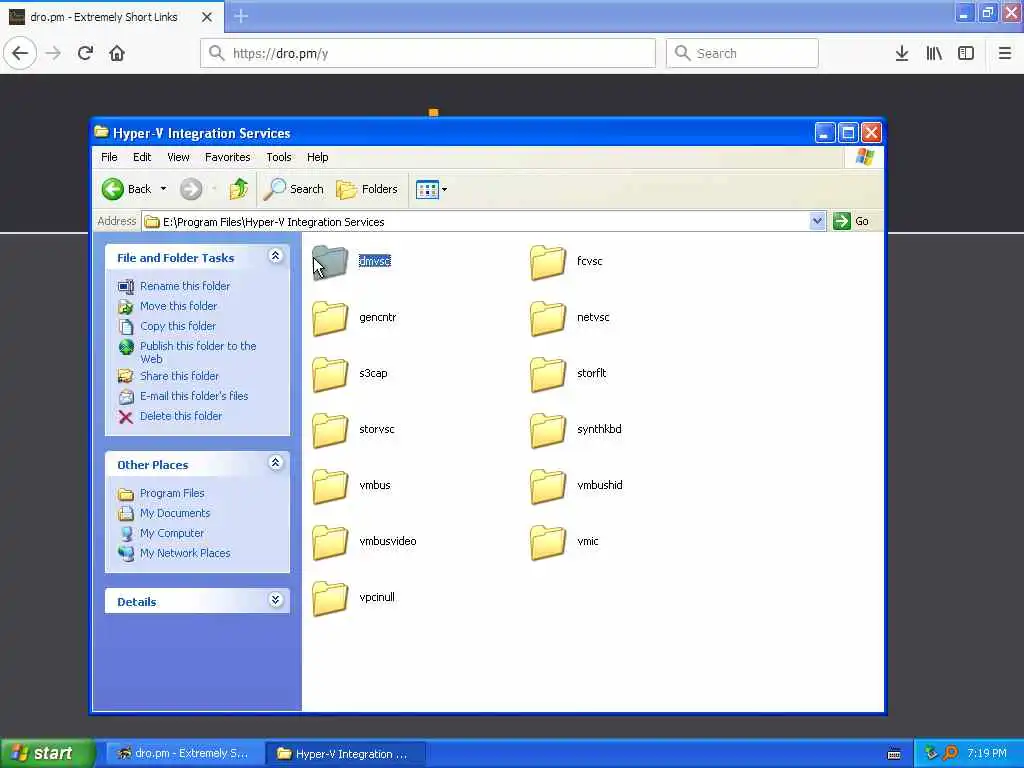Viewport: 1024px width, 768px height.
Task: Select the s3cap folder icon
Action: coord(330,374)
